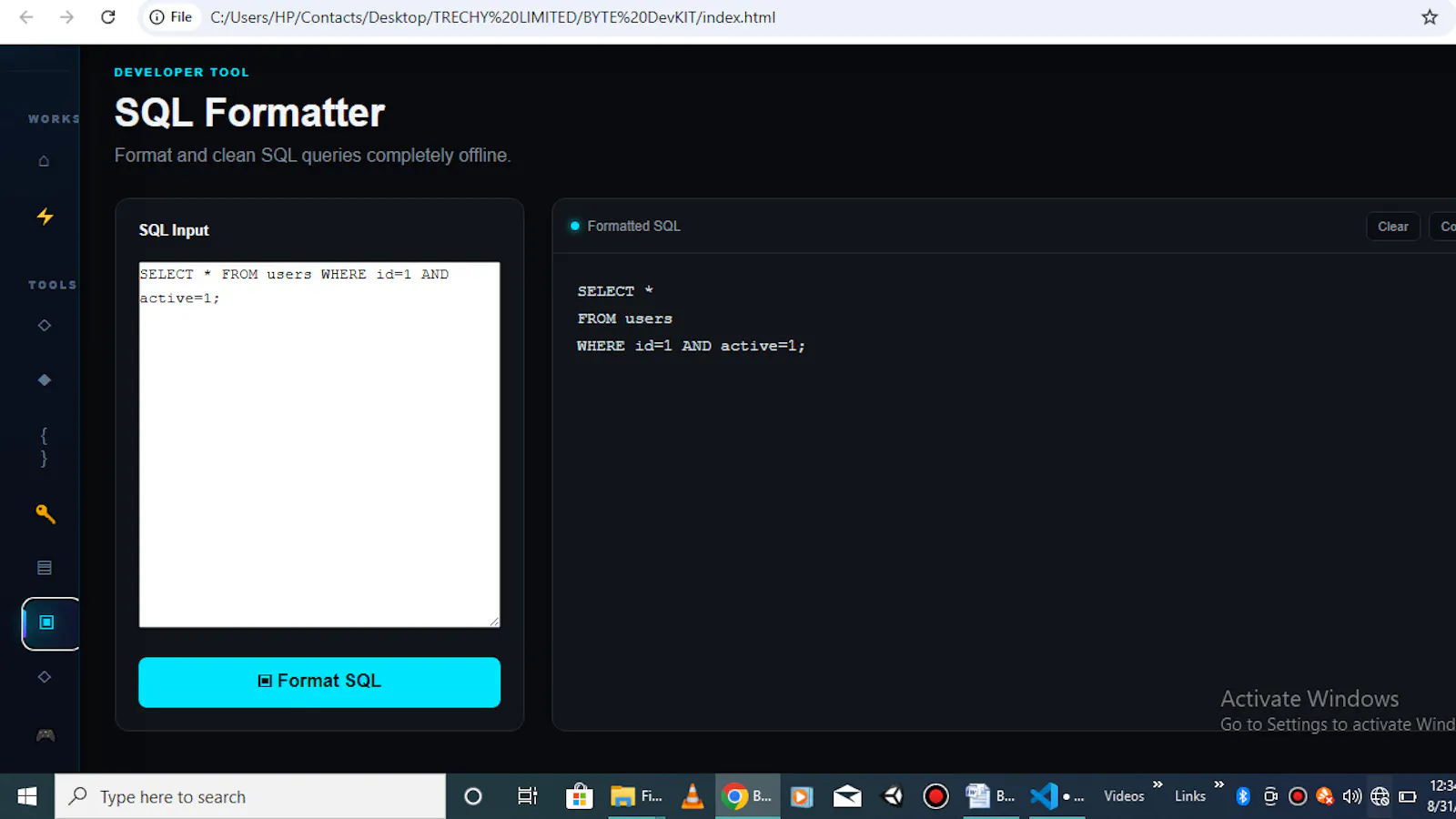Open the gamepad icon in the sidebar
1456x819 pixels.
[45, 734]
